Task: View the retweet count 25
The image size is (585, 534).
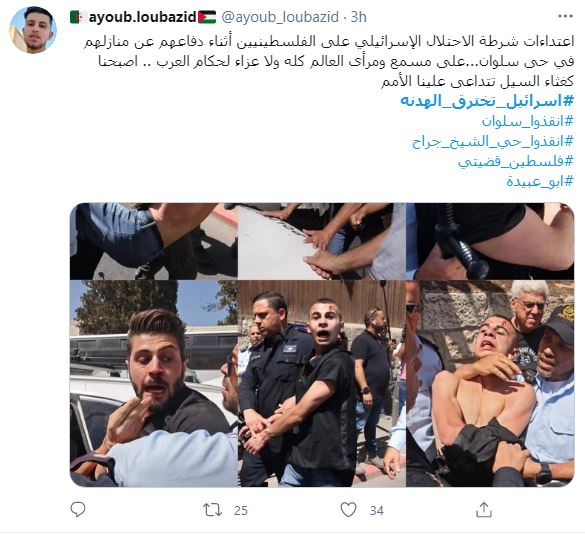Action: pyautogui.click(x=241, y=510)
